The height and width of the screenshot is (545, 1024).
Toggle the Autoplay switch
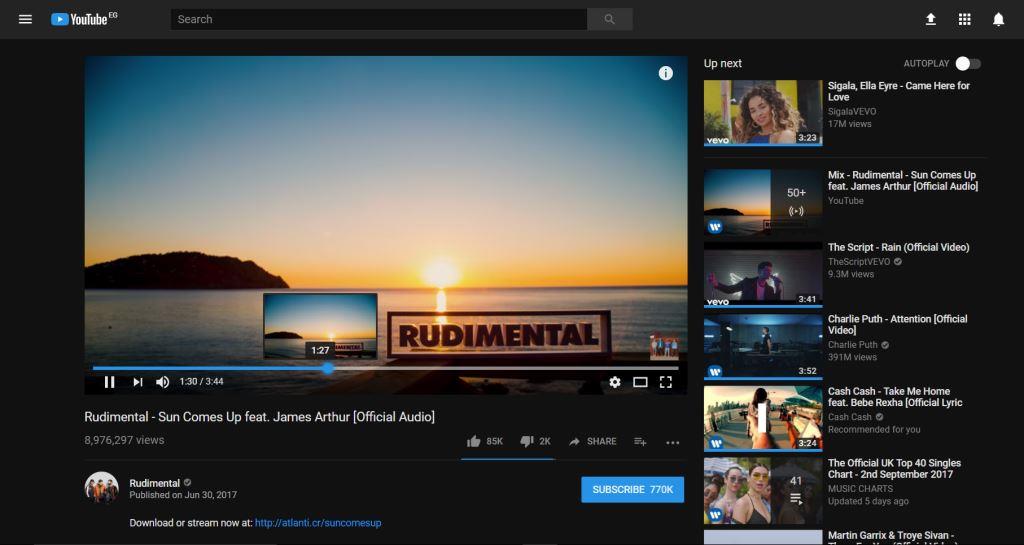tap(968, 63)
